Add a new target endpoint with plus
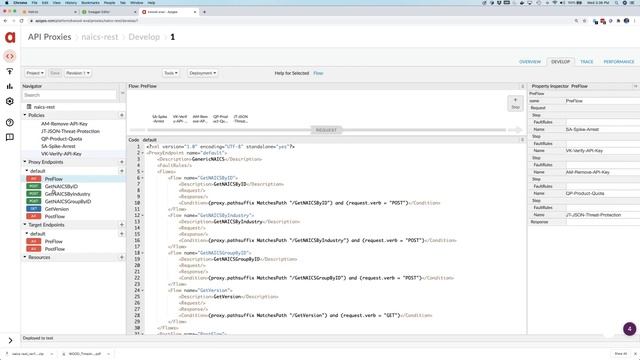Image resolution: width=640 pixels, height=360 pixels. [x=122, y=224]
